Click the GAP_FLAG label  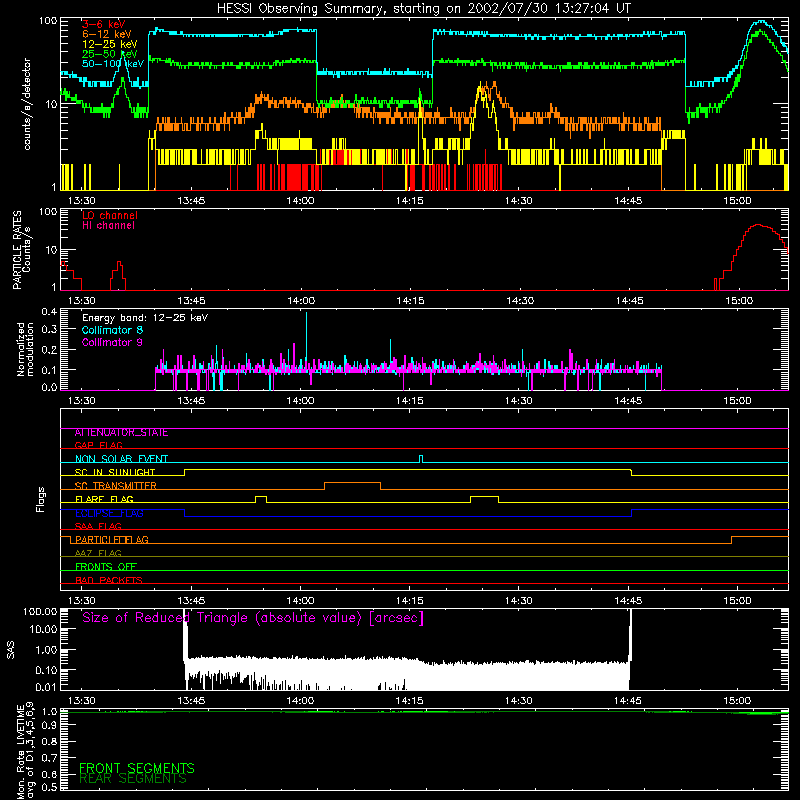(x=98, y=445)
